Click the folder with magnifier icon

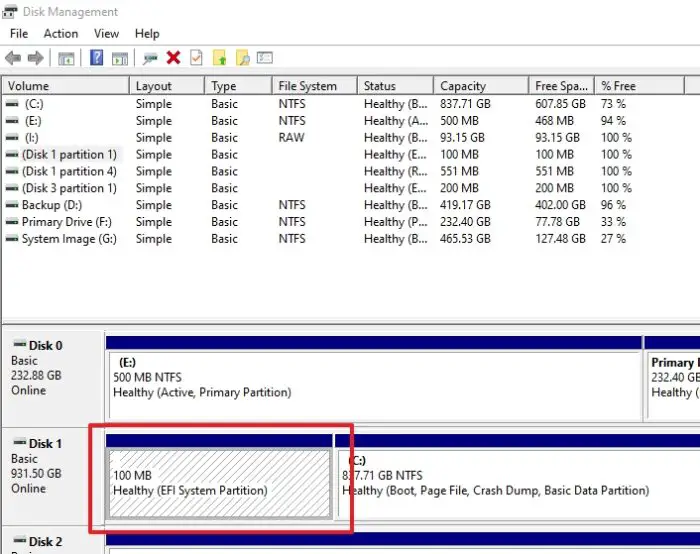click(242, 58)
